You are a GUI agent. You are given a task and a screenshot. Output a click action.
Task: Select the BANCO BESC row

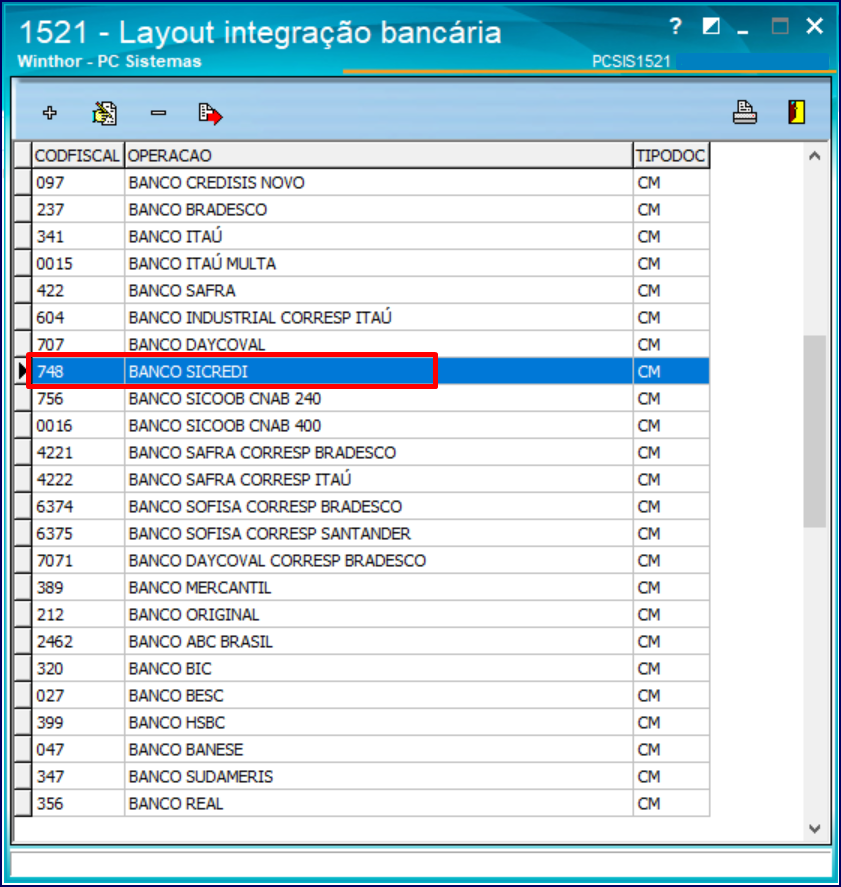[370, 696]
